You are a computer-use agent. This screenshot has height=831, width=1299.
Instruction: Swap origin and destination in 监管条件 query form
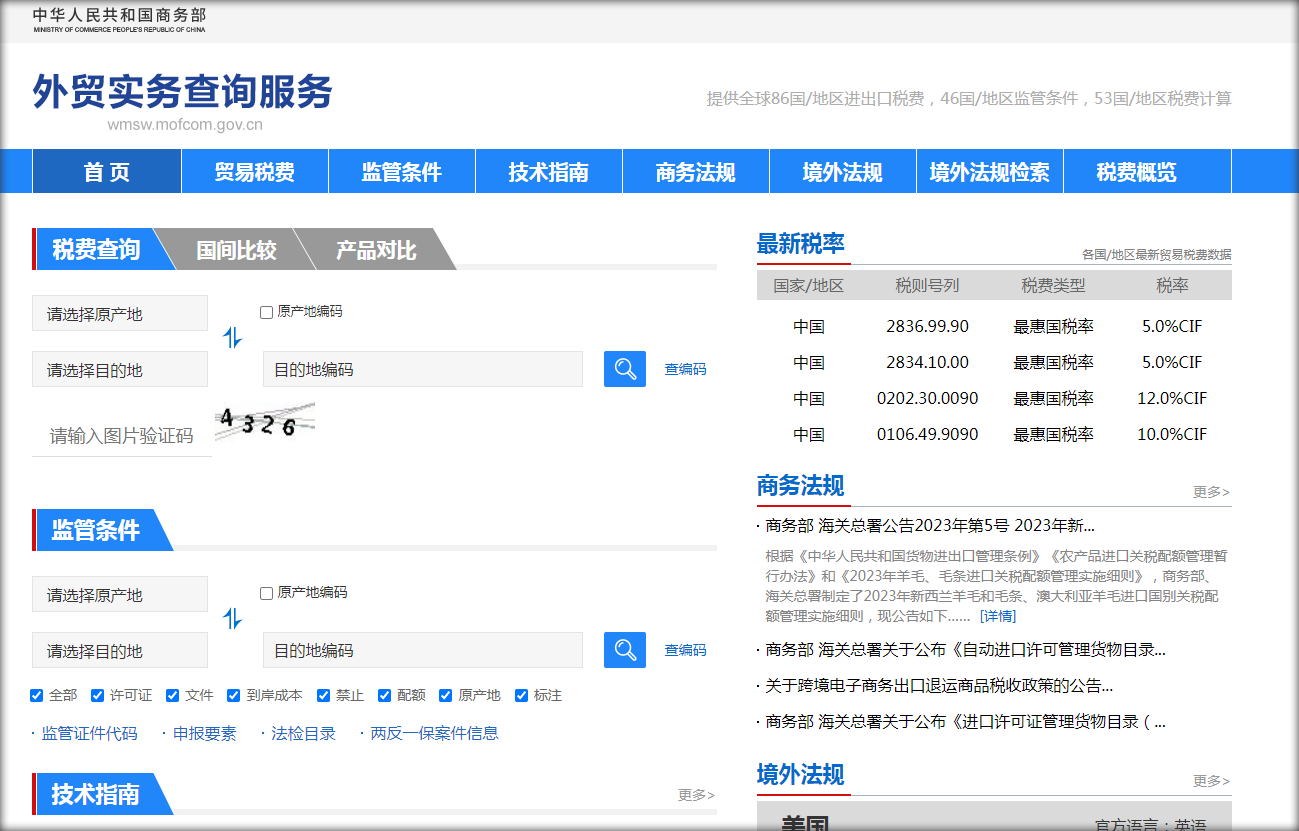pyautogui.click(x=232, y=619)
